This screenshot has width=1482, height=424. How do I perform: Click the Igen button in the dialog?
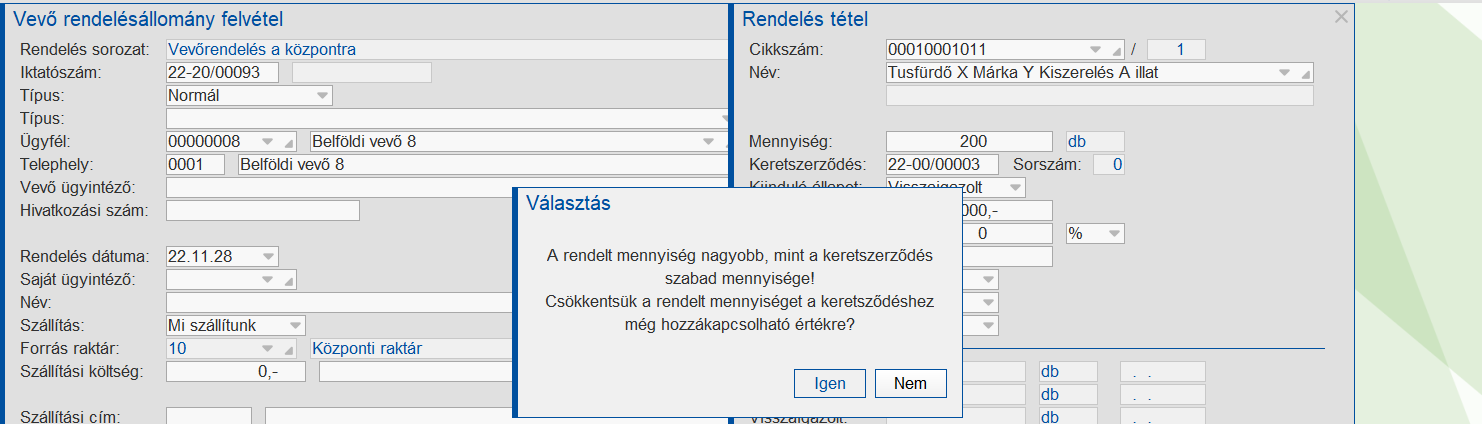click(830, 383)
